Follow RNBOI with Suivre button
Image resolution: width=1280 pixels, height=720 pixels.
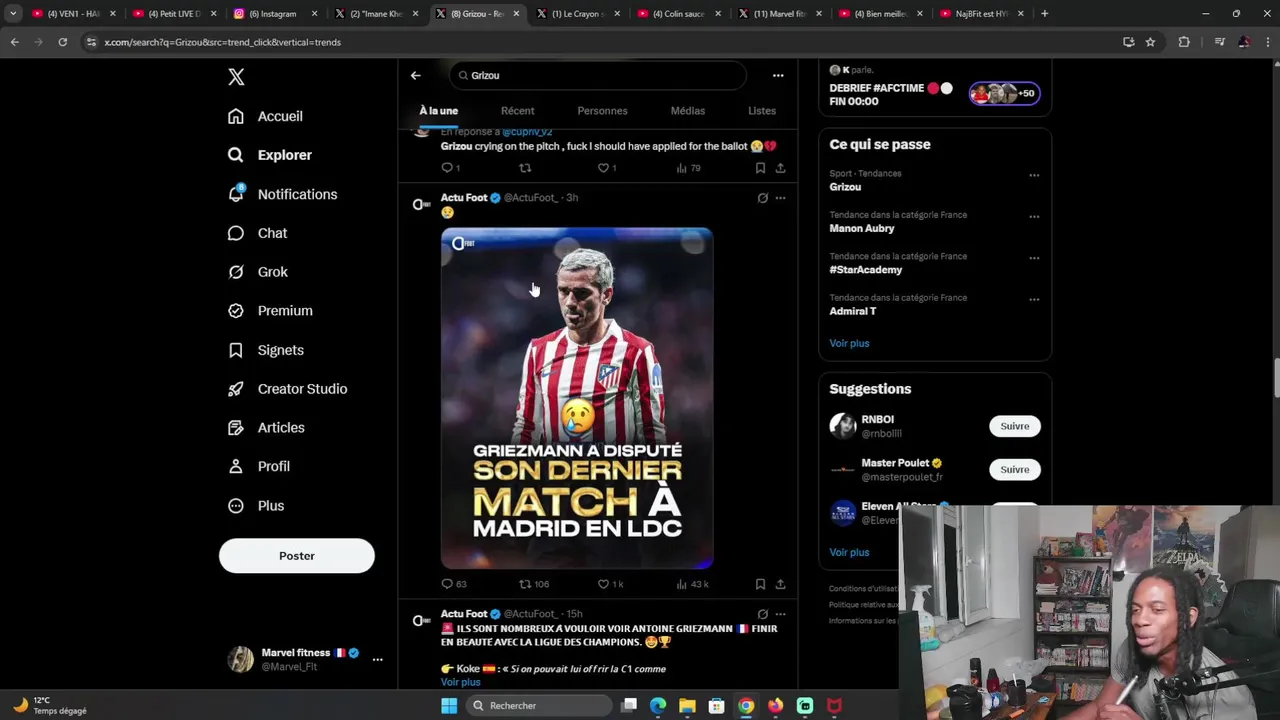(1015, 426)
